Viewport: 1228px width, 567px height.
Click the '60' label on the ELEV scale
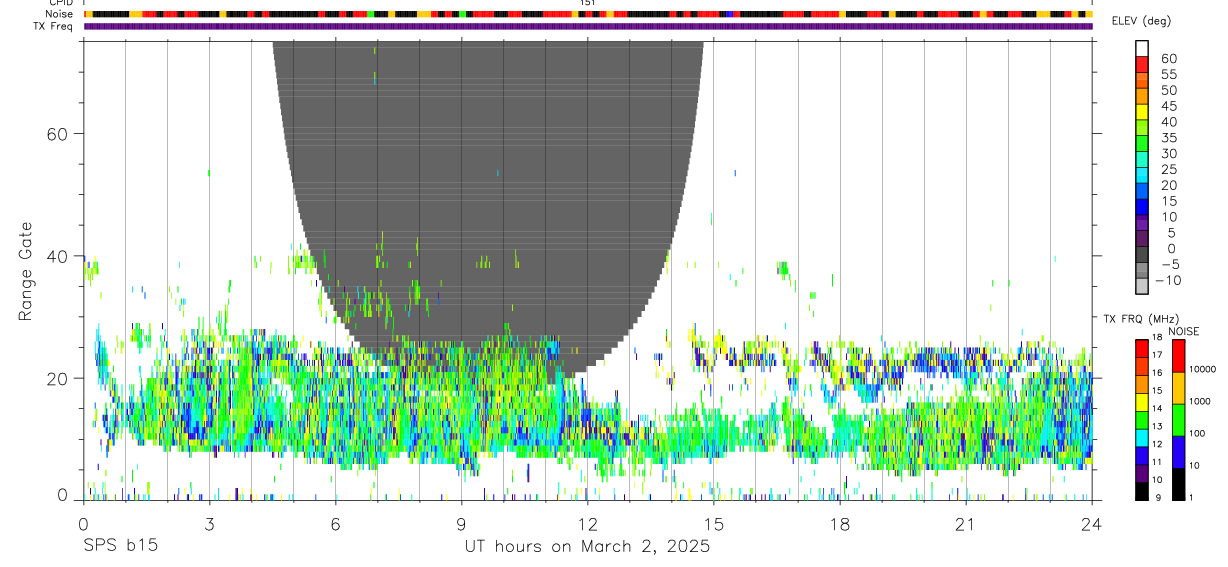[x=1169, y=58]
